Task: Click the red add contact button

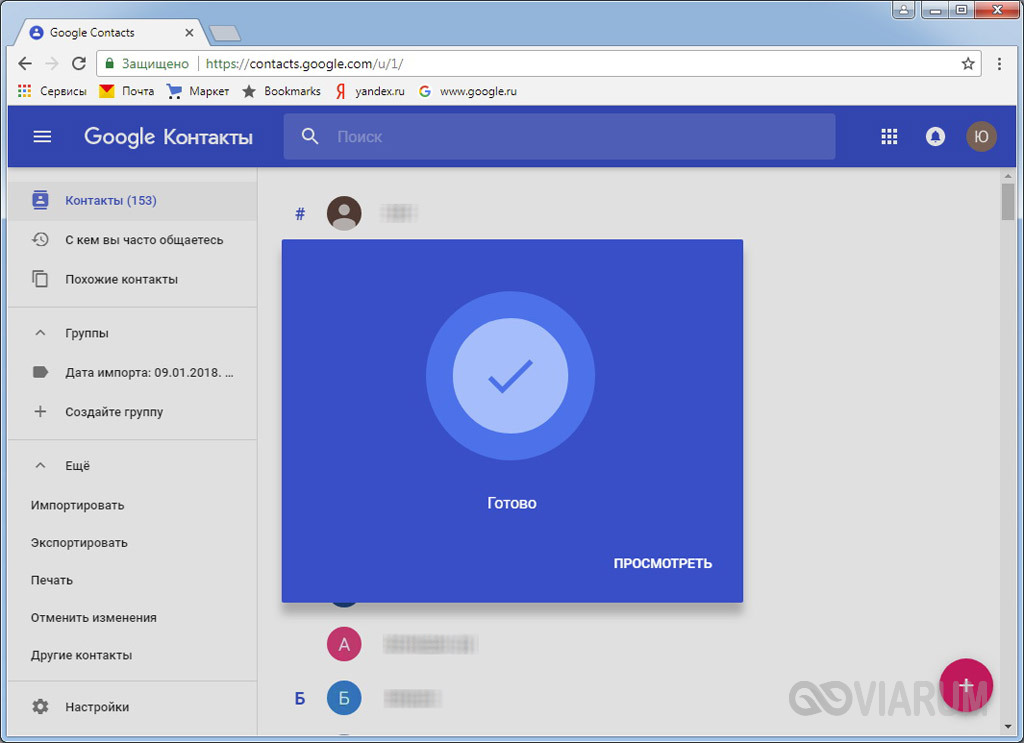Action: point(966,686)
